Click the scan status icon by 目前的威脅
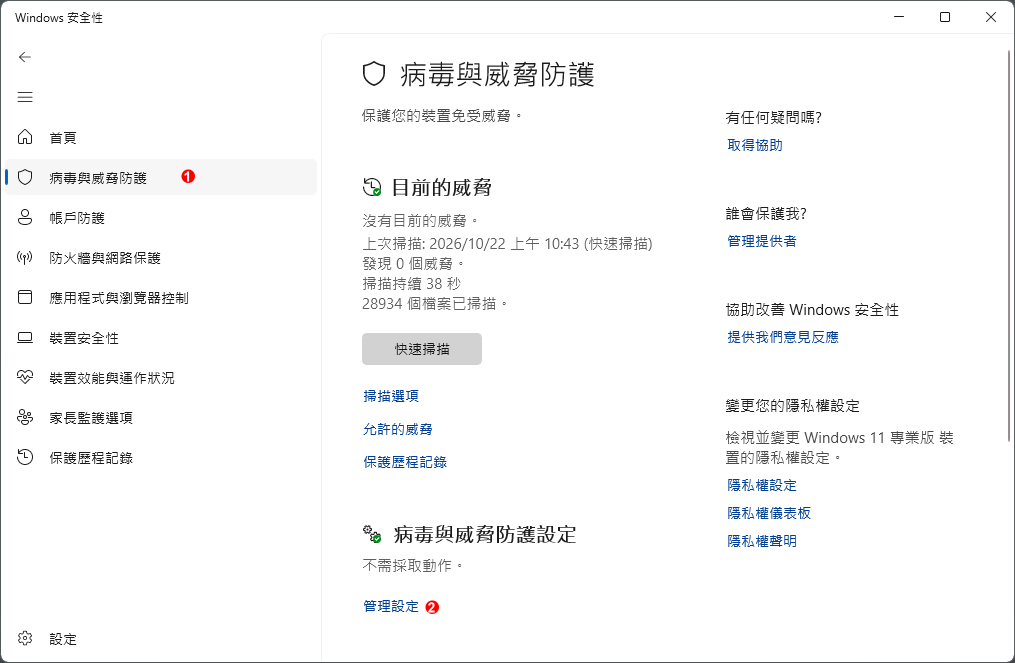Screen dimensions: 1015x663 [372, 187]
